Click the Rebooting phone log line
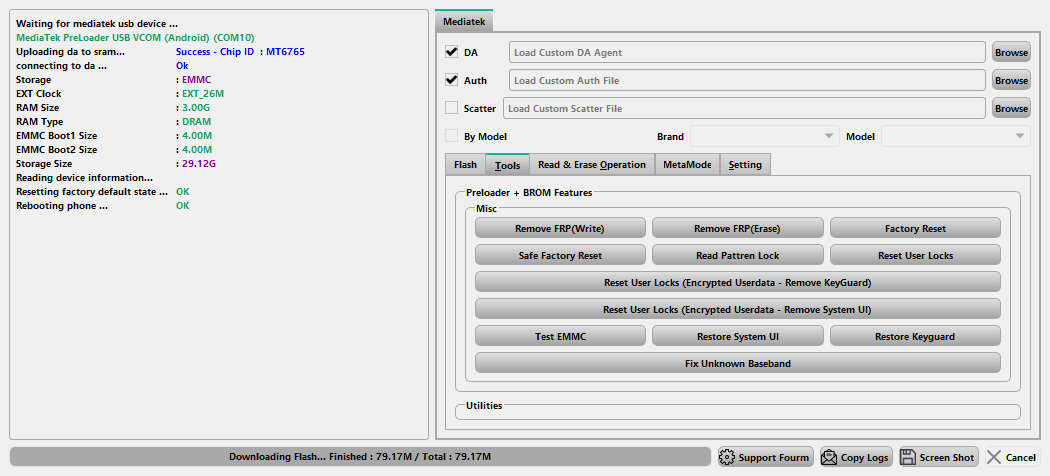1050x476 pixels. pyautogui.click(x=102, y=206)
